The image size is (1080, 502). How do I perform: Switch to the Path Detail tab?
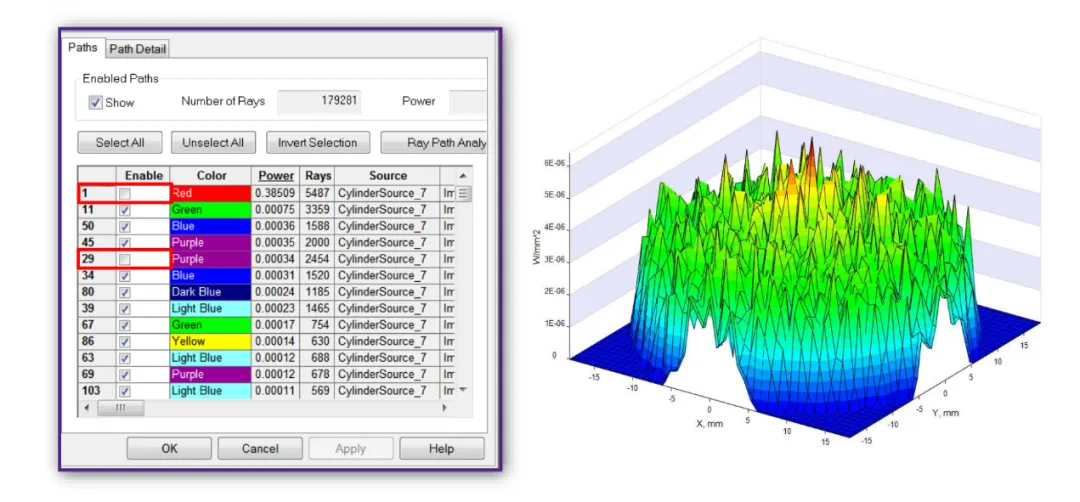click(x=138, y=49)
